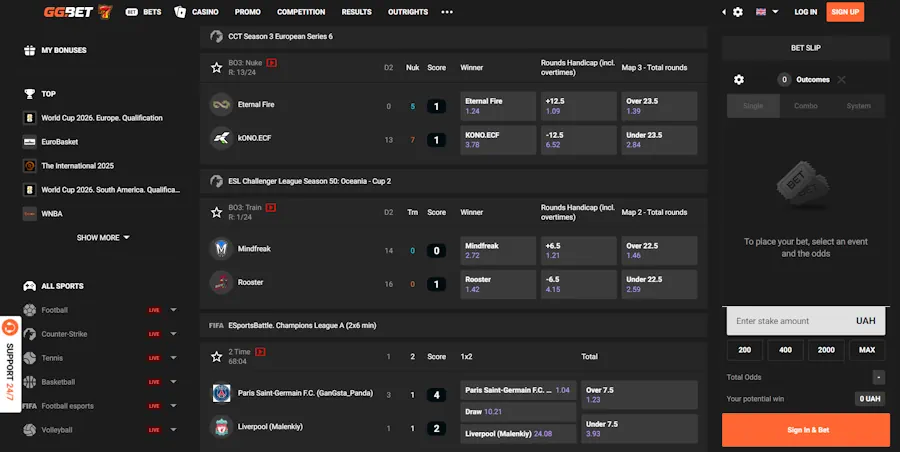Image resolution: width=900 pixels, height=452 pixels.
Task: Click the Basketball sport icon
Action: click(x=29, y=382)
